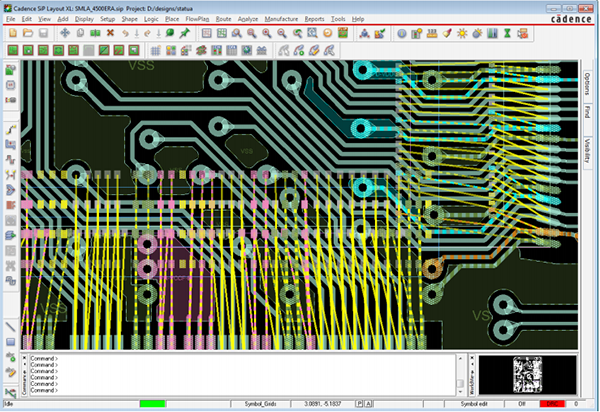Toggle the A button in status bar
The height and width of the screenshot is (412, 600).
tap(368, 404)
